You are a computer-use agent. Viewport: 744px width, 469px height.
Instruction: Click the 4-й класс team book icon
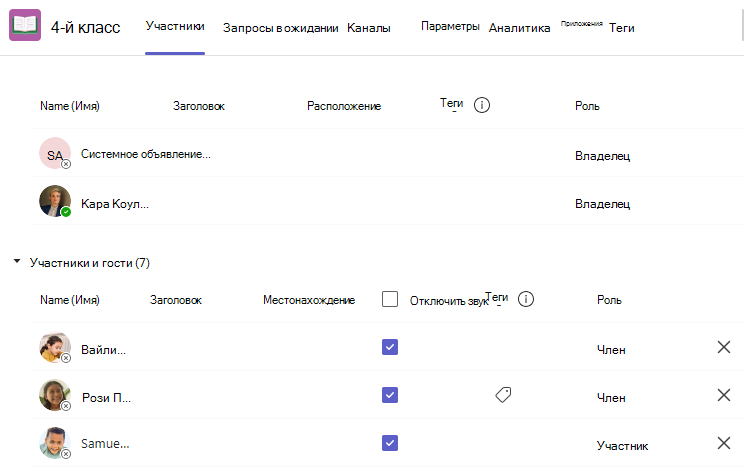(25, 25)
